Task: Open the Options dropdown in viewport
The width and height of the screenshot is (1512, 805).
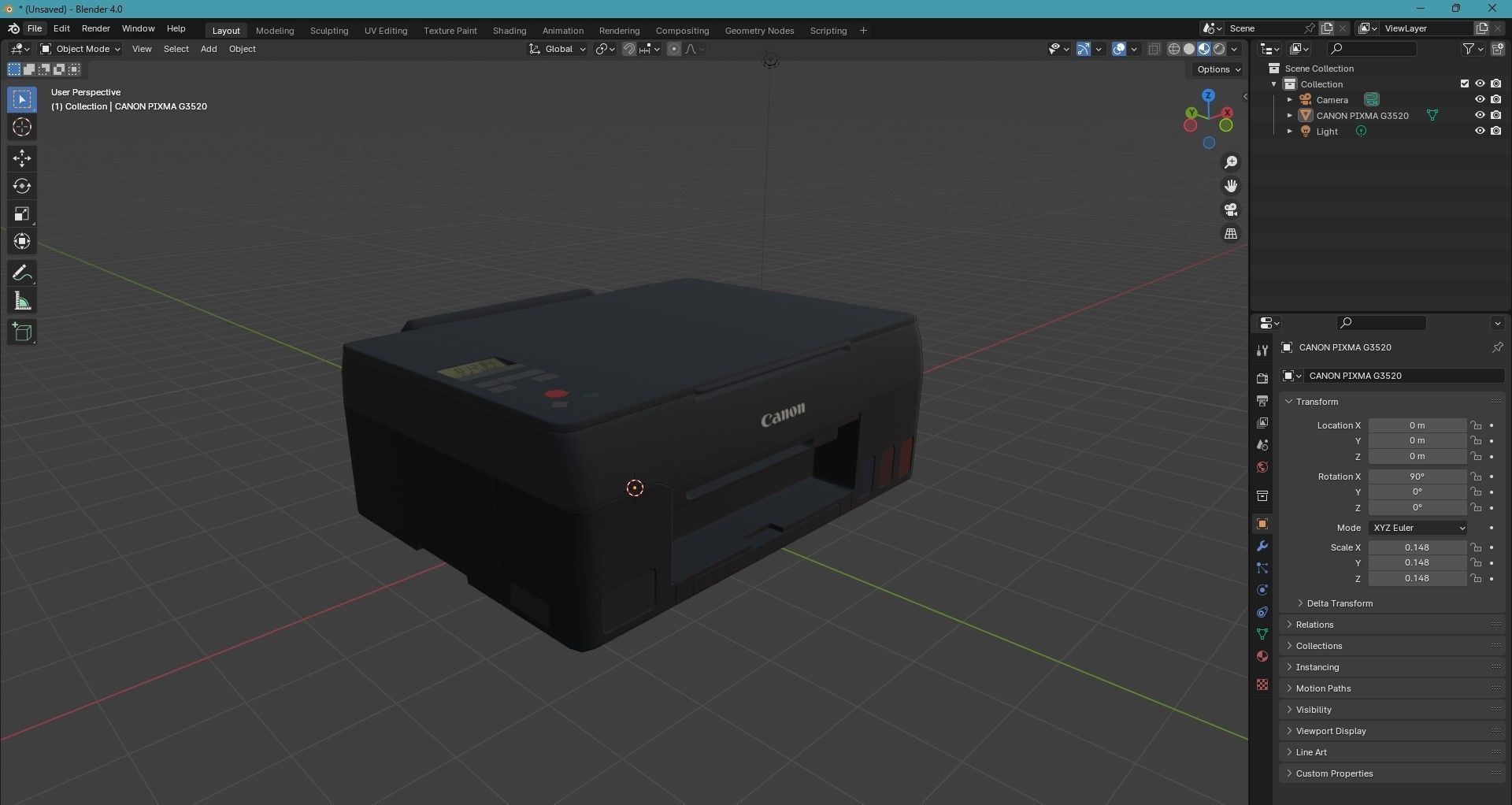Action: point(1218,69)
